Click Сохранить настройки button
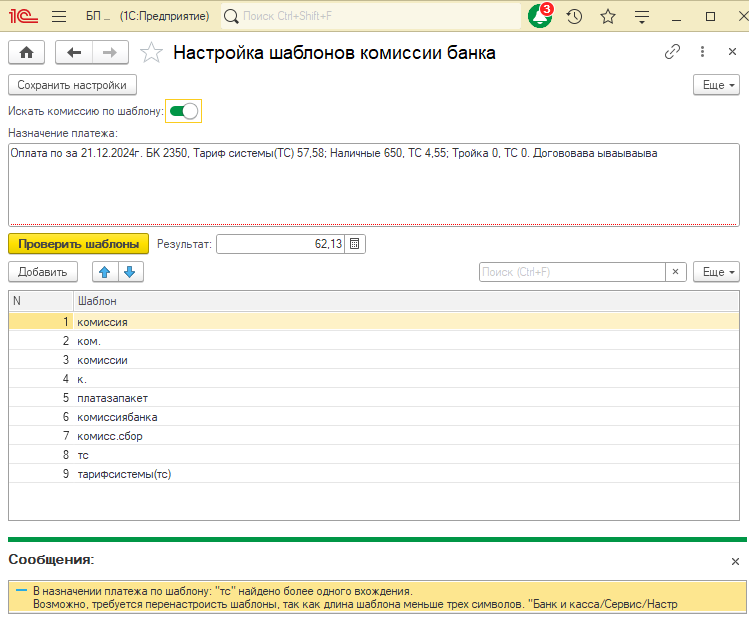Screen dimensions: 749x621 [x=73, y=85]
